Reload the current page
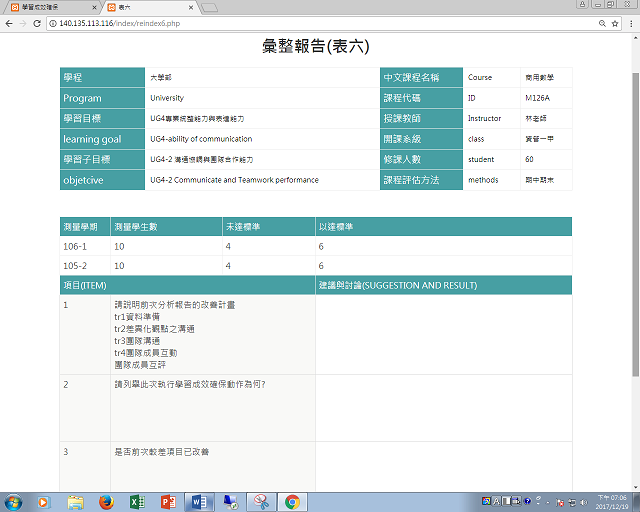The height and width of the screenshot is (512, 640). pyautogui.click(x=37, y=24)
